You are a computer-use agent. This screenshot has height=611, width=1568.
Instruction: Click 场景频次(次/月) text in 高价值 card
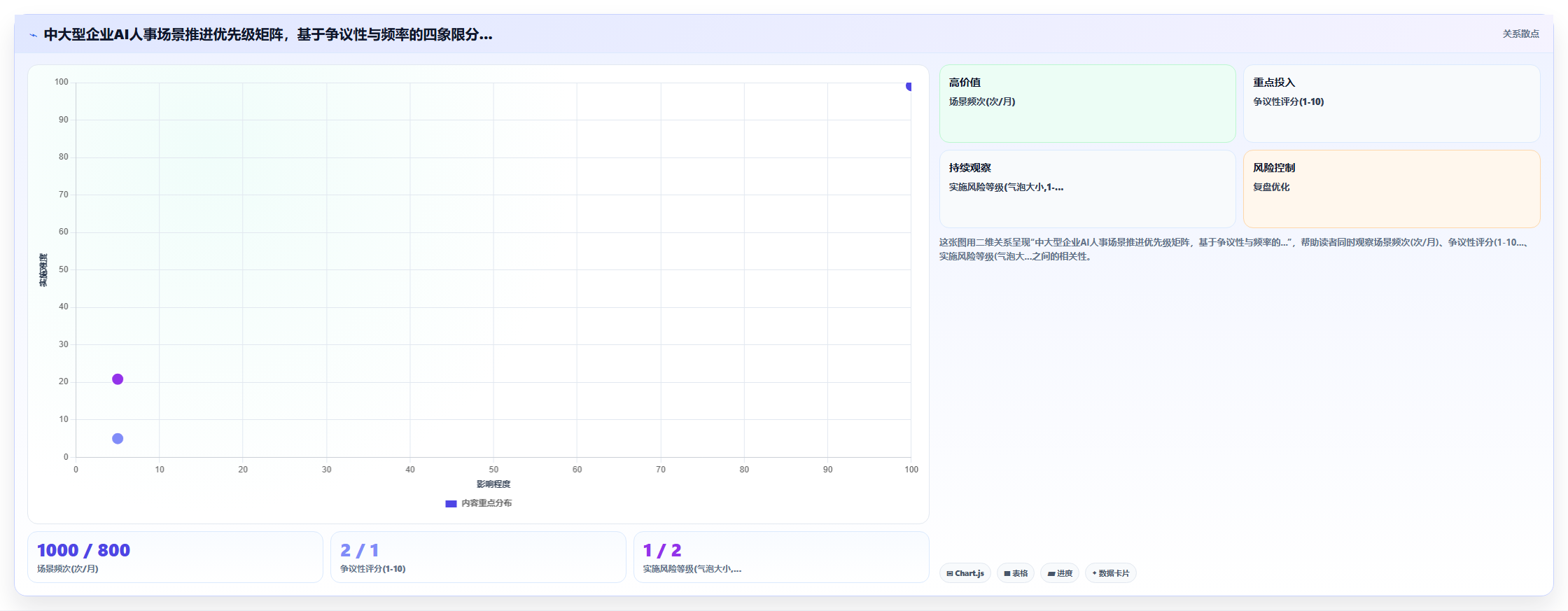pyautogui.click(x=982, y=101)
